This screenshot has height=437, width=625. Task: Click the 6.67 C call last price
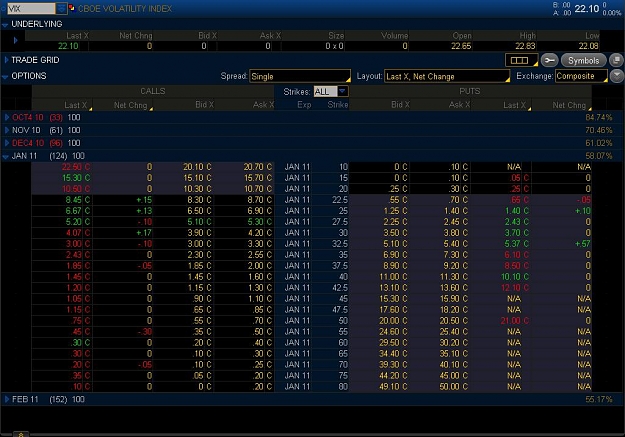click(78, 211)
